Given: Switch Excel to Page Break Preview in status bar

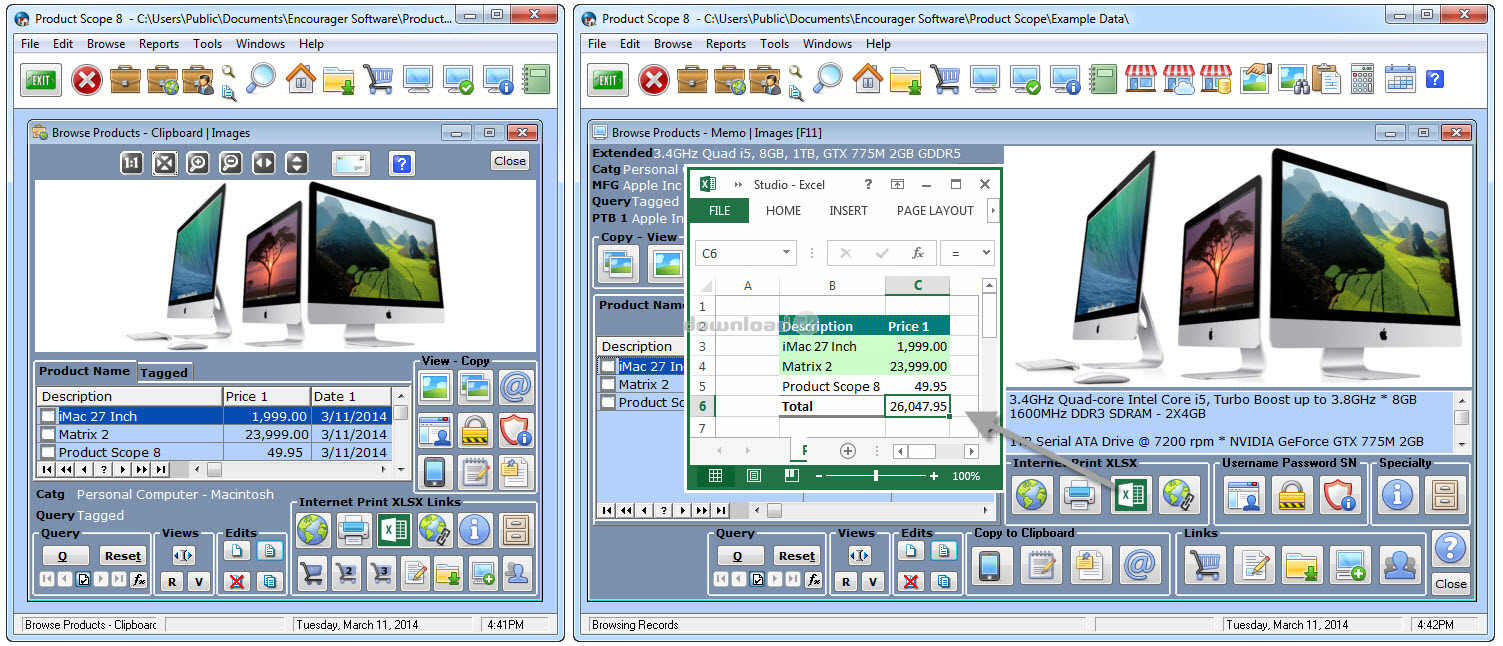Looking at the screenshot, I should pyautogui.click(x=791, y=476).
